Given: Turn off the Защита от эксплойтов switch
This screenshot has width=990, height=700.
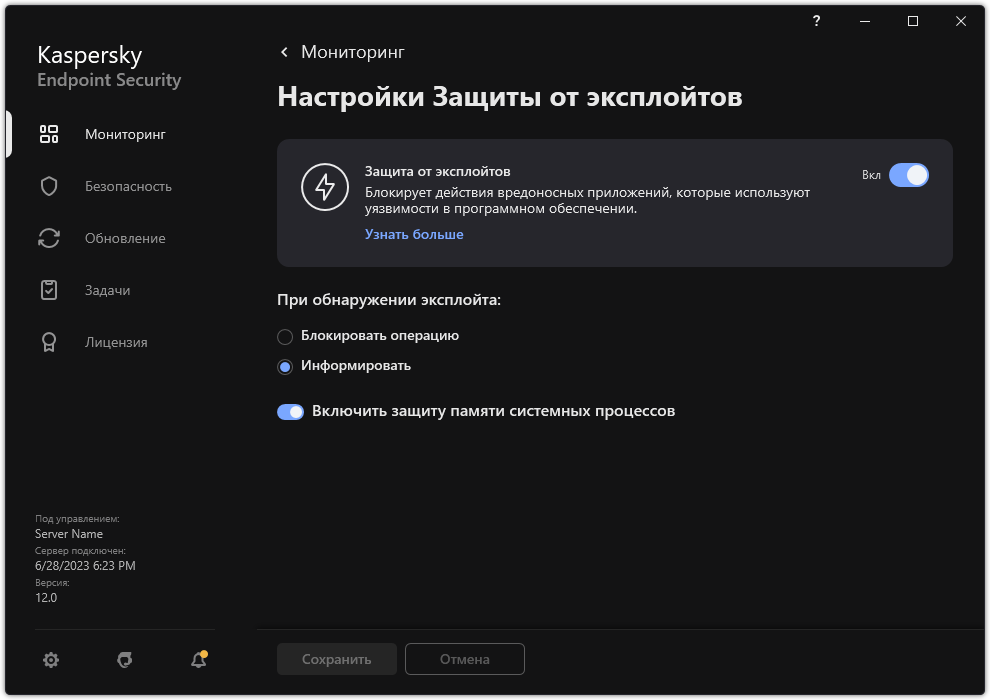Looking at the screenshot, I should tap(908, 175).
